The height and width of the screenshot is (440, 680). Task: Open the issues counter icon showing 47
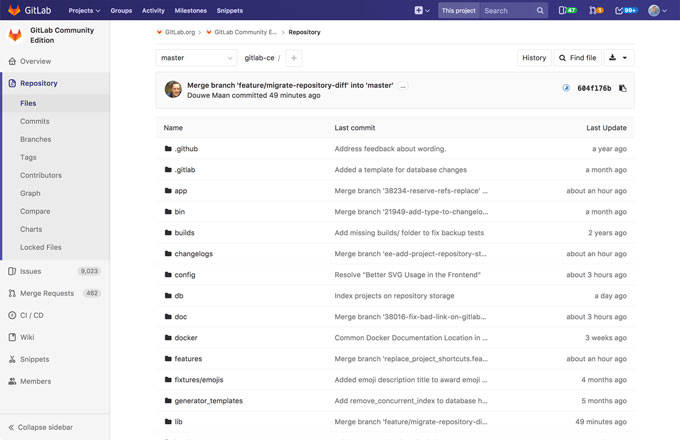click(x=567, y=10)
